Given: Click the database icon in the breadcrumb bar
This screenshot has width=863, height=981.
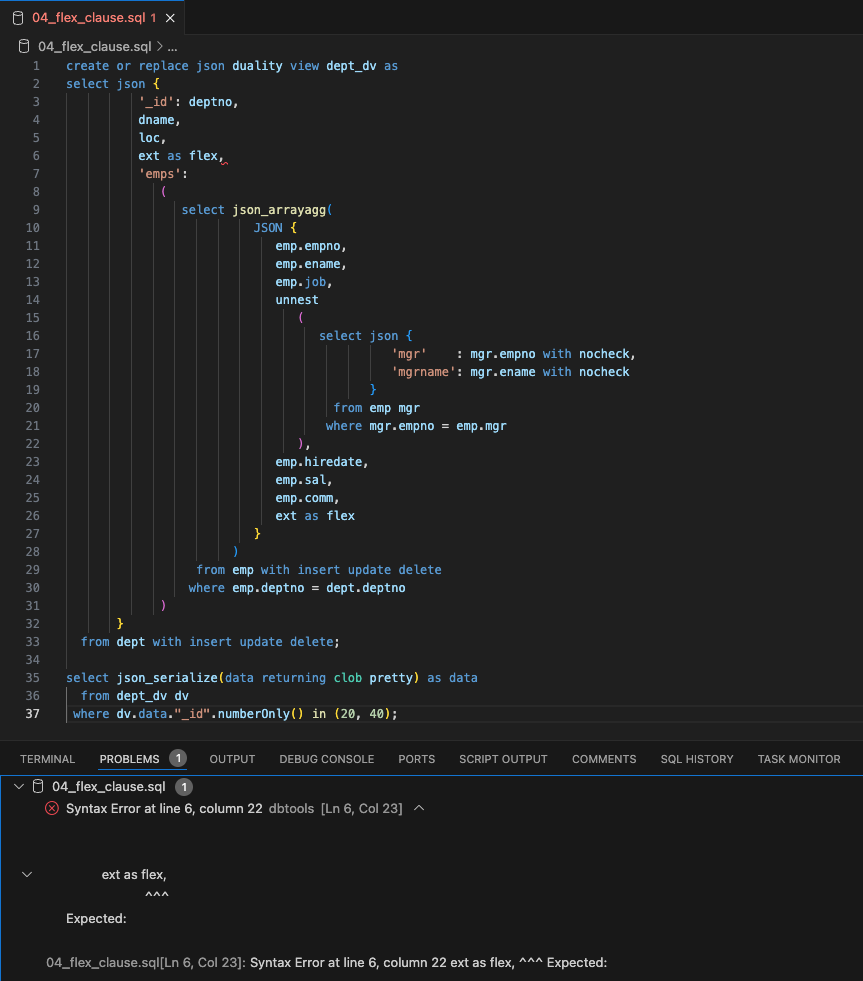Looking at the screenshot, I should click(x=23, y=45).
